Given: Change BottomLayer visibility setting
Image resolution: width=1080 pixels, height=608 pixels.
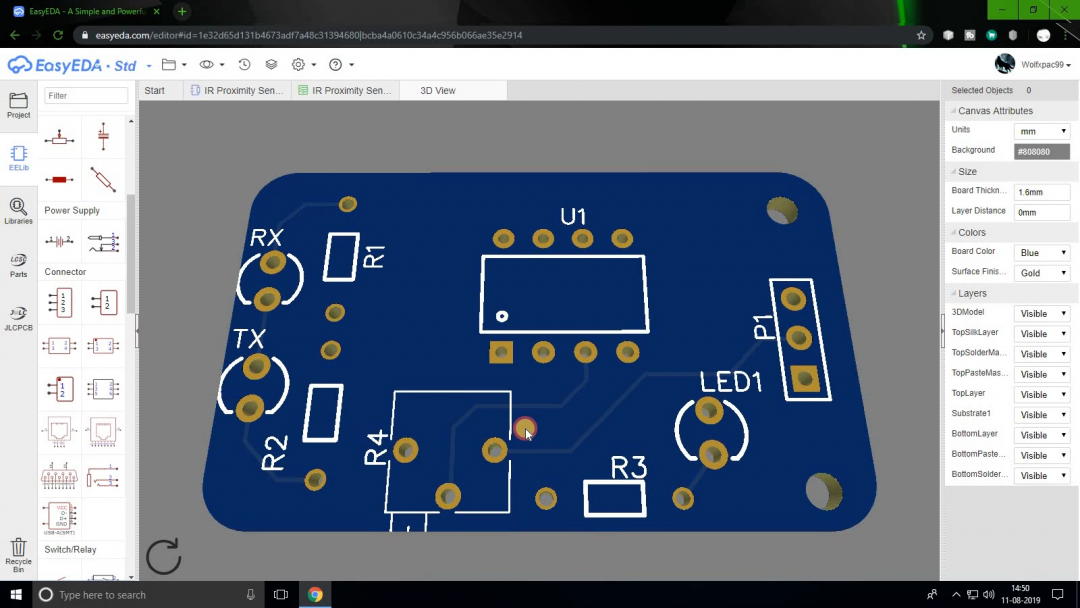Looking at the screenshot, I should click(1041, 434).
